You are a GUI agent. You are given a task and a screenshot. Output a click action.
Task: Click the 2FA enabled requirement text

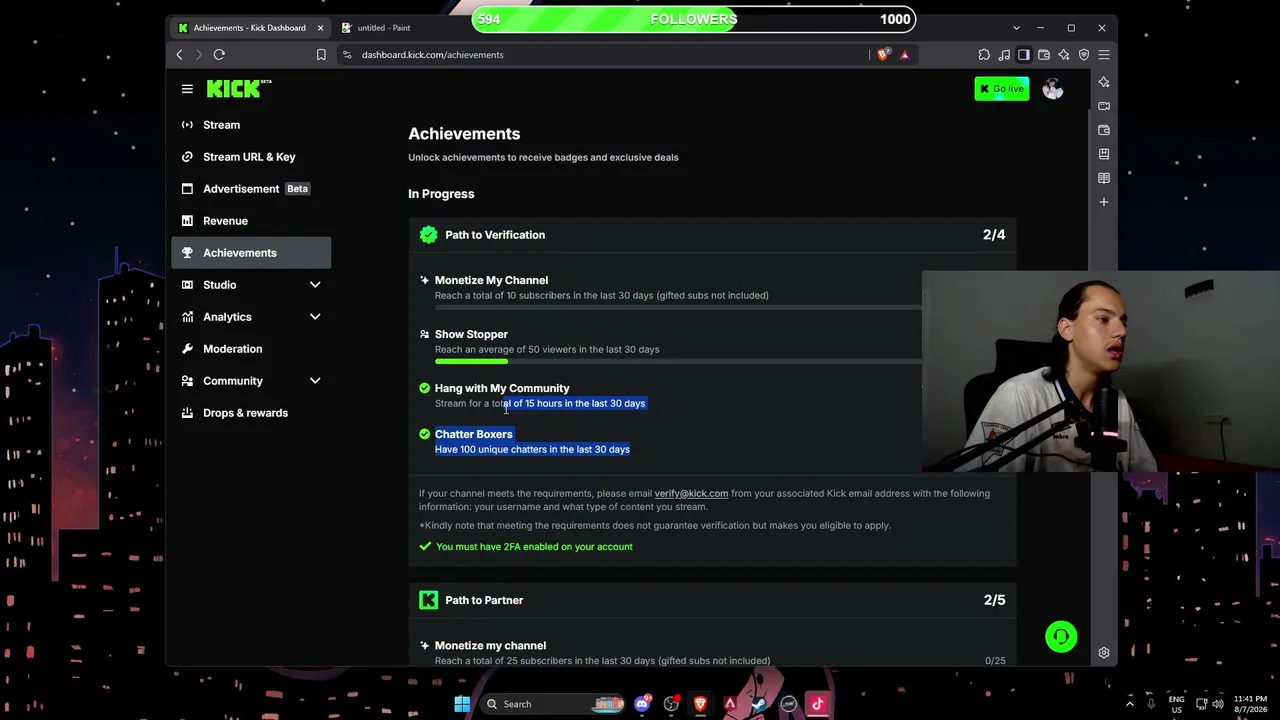tap(534, 547)
